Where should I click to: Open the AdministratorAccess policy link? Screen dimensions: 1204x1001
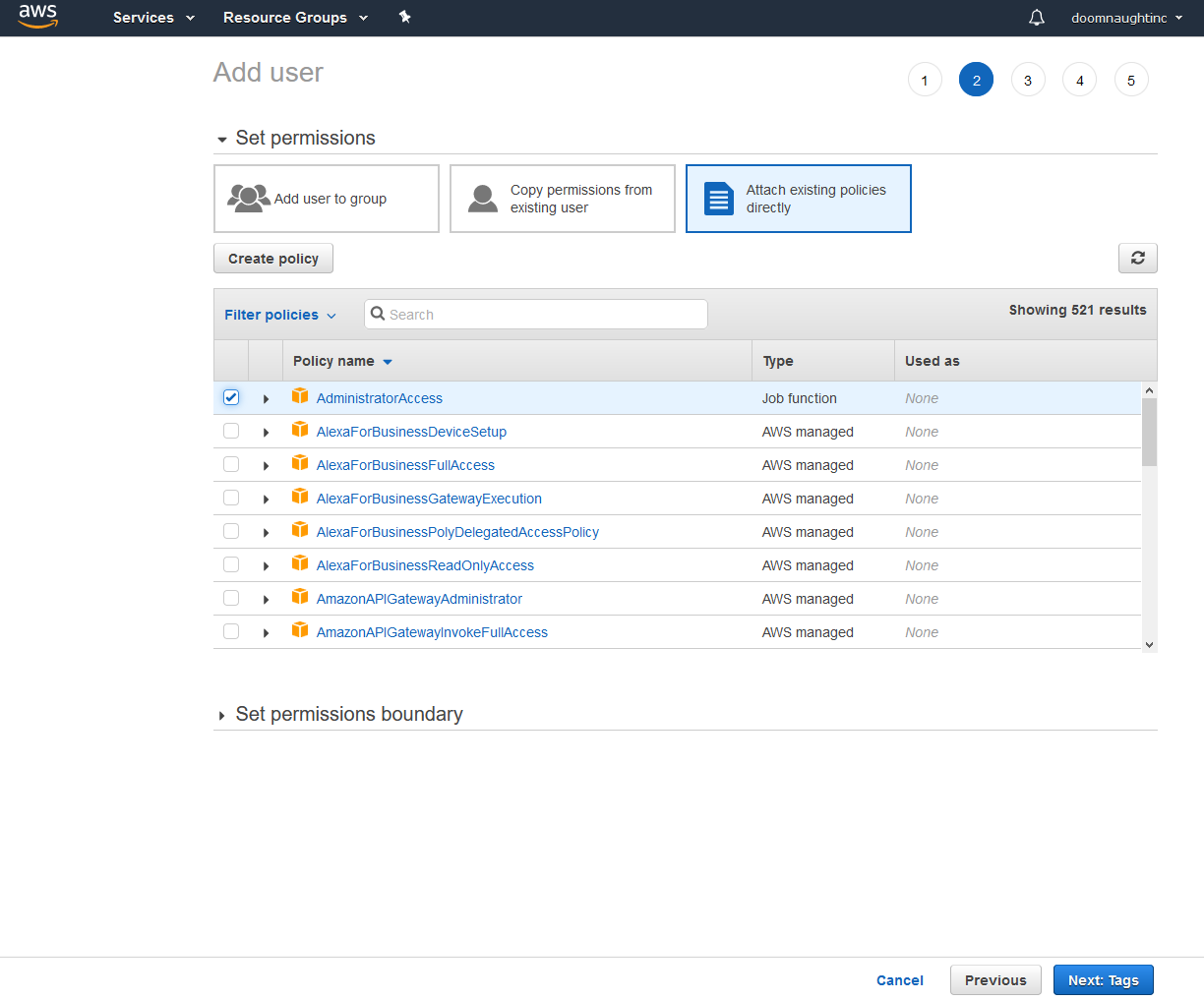pos(380,398)
